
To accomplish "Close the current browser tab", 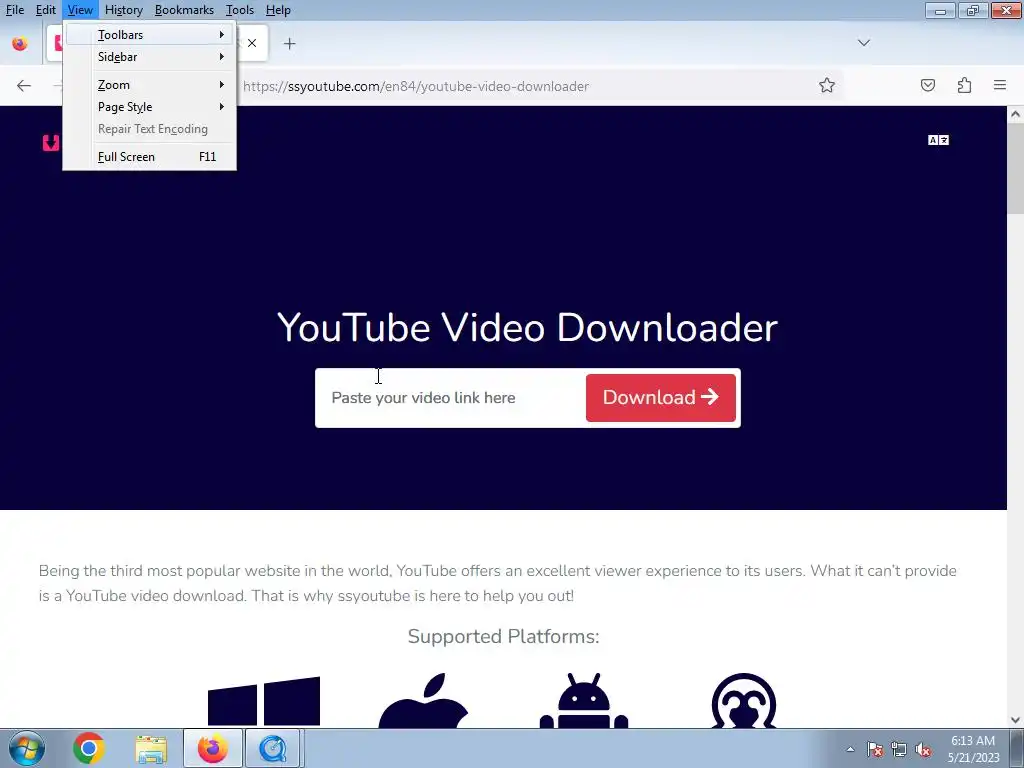I will click(x=251, y=44).
